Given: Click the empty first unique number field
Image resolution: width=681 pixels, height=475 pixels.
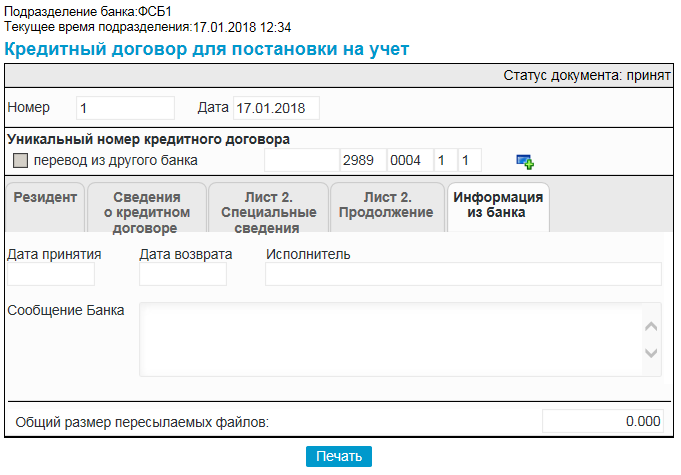Looking at the screenshot, I should point(301,160).
